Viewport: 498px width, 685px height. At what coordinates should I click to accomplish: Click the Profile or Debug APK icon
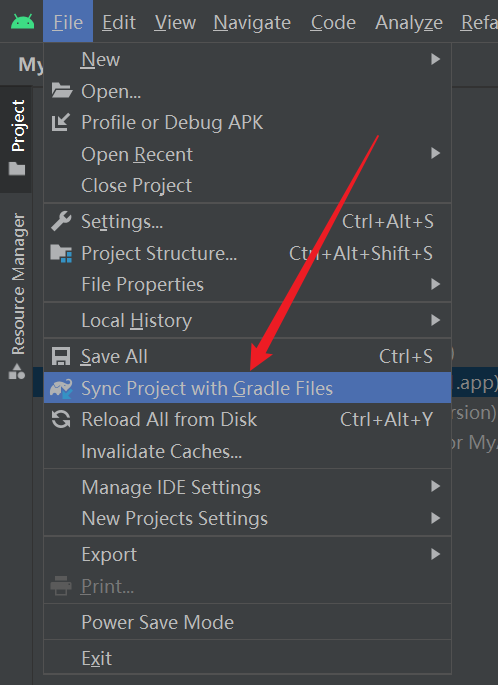point(61,122)
